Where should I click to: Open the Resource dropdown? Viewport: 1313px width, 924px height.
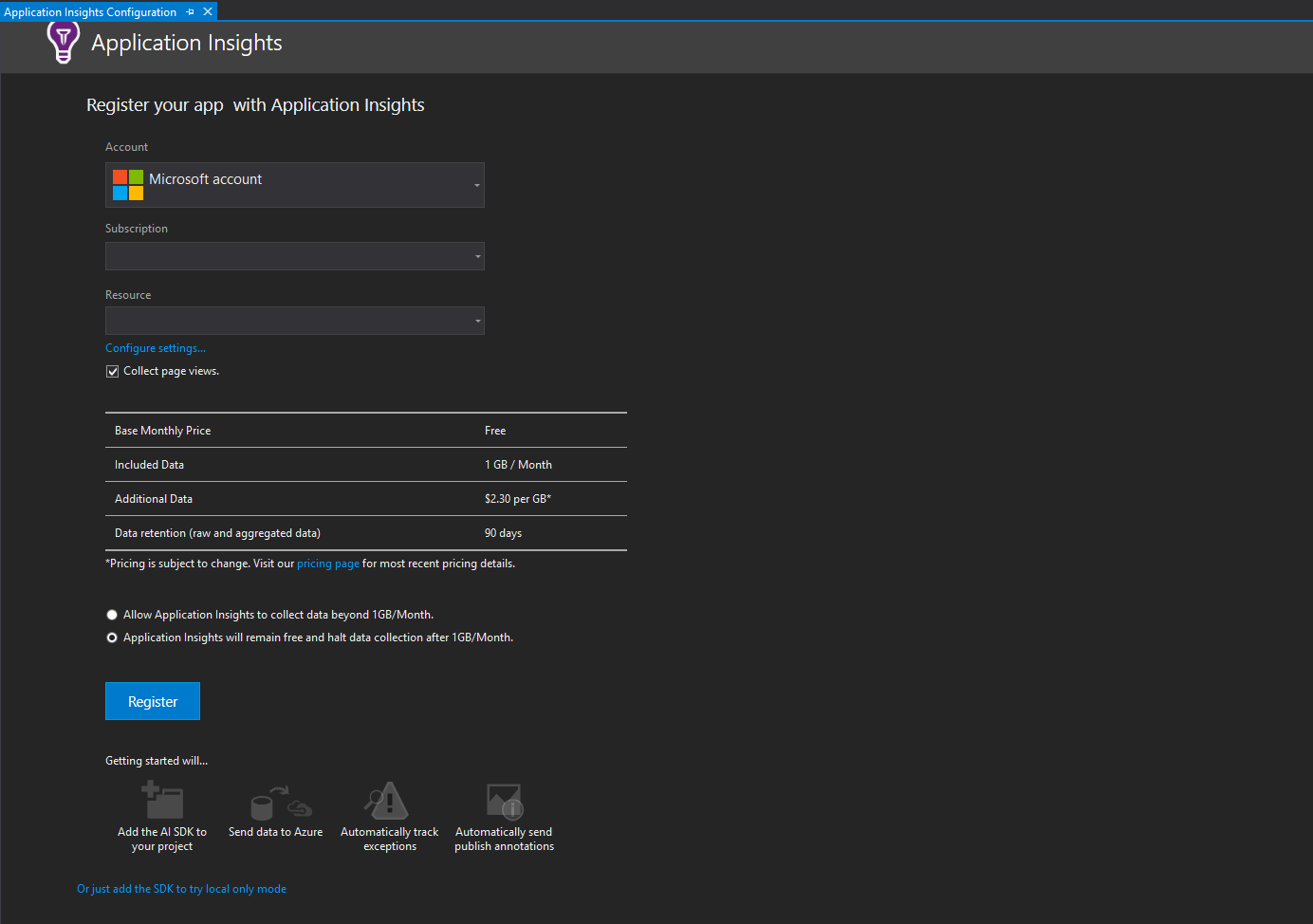pyautogui.click(x=295, y=321)
